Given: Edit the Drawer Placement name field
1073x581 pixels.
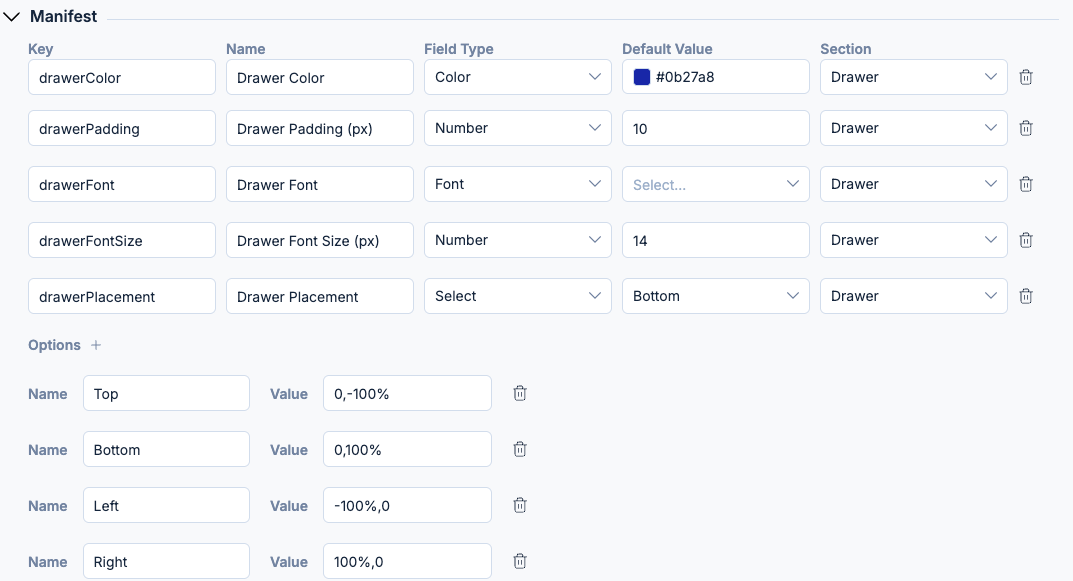Looking at the screenshot, I should tap(320, 296).
